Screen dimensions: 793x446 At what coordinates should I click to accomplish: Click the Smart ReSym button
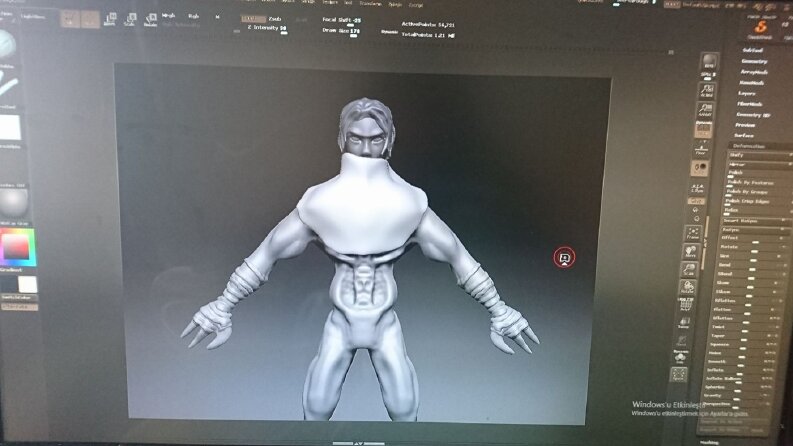click(x=756, y=220)
